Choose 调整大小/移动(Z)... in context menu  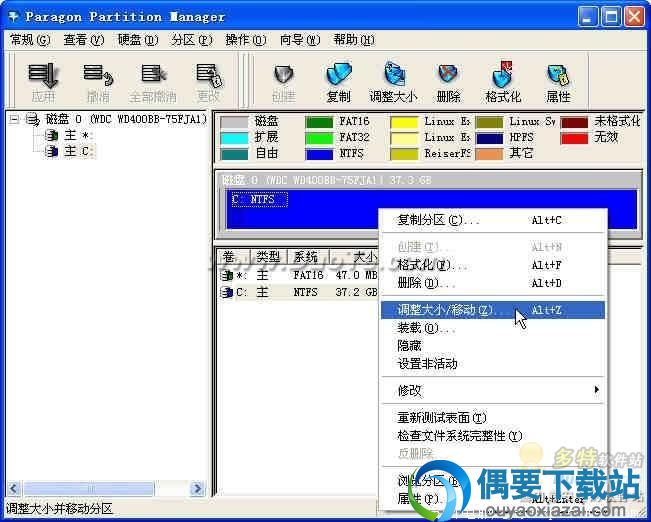(x=493, y=310)
